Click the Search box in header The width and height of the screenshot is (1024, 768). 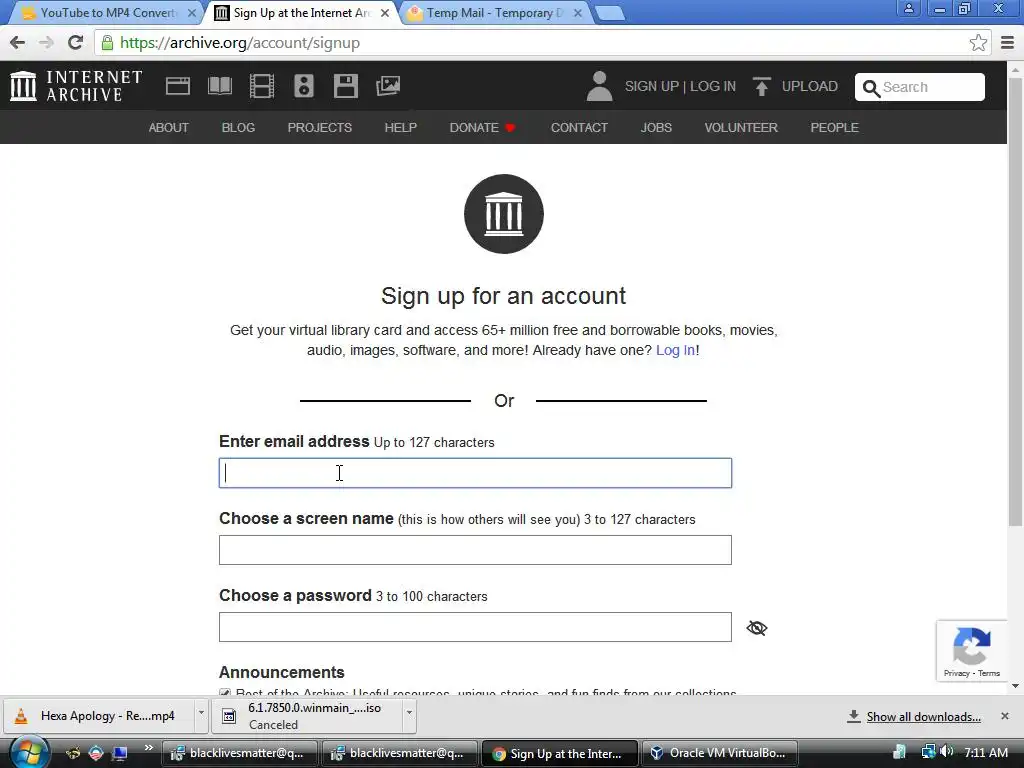[x=920, y=87]
